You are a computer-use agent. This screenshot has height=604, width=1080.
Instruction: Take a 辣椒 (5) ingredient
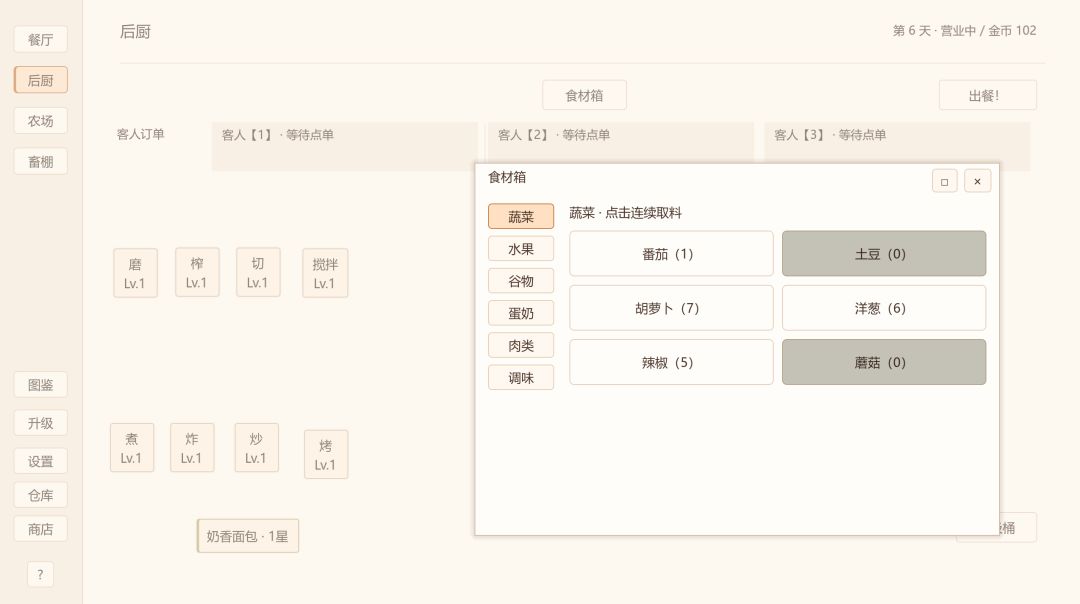click(x=672, y=362)
